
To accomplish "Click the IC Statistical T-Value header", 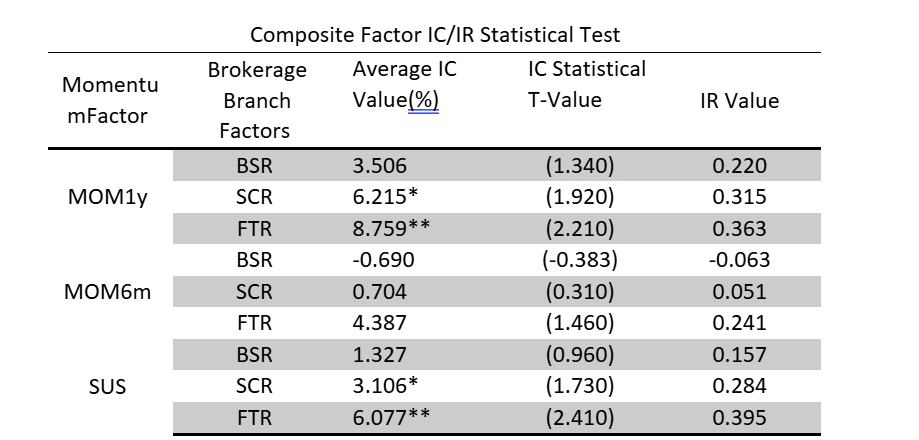I will (587, 86).
